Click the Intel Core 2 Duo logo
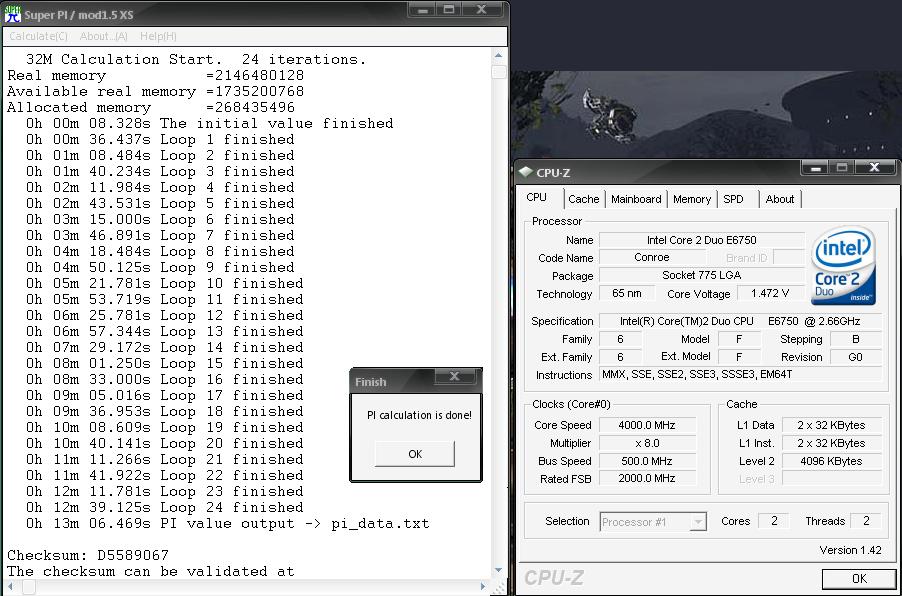Screen dimensions: 902x596 [x=843, y=265]
